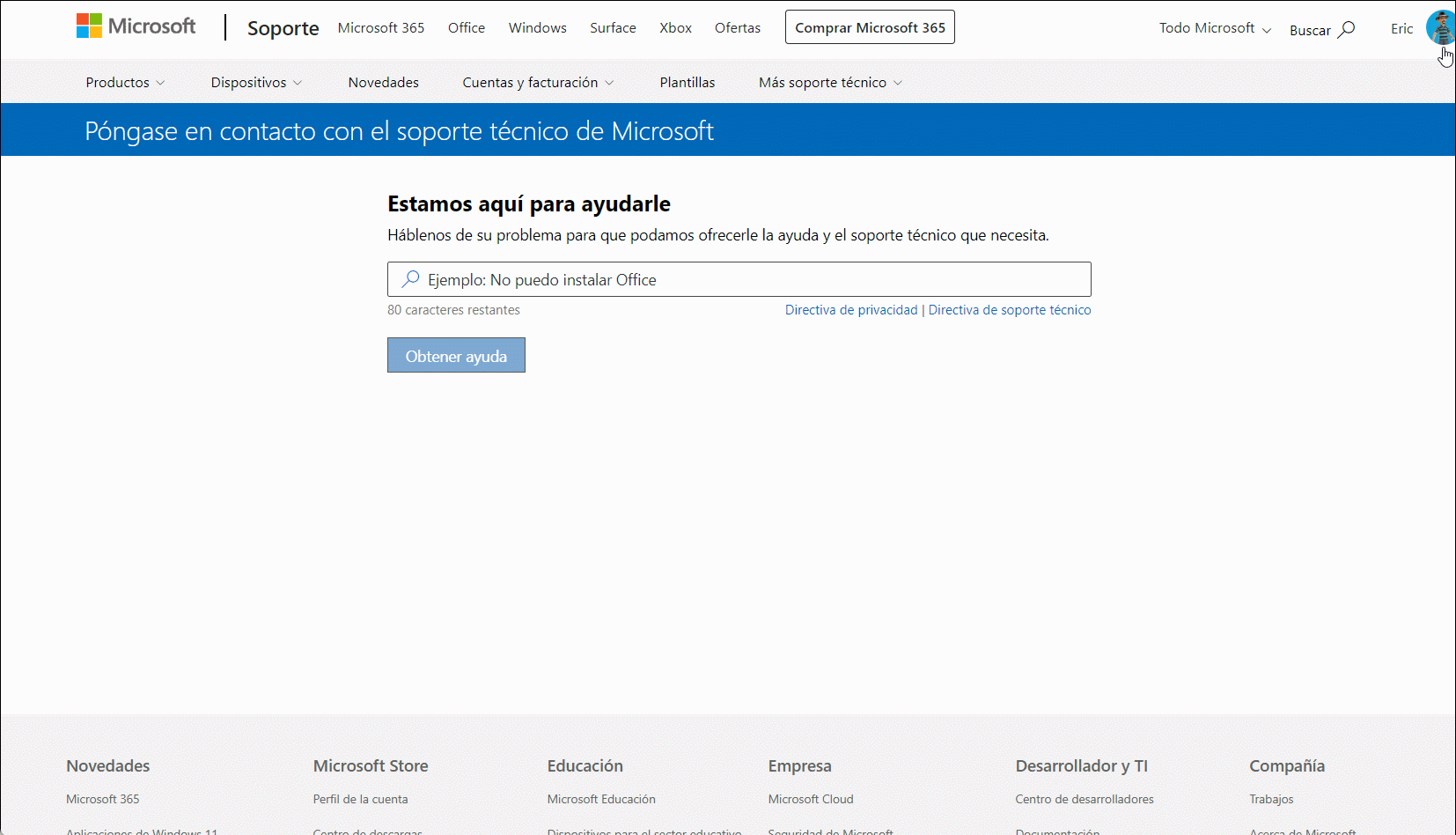The image size is (1456, 835).
Task: Click the Obtener ayuda button
Action: [x=456, y=355]
